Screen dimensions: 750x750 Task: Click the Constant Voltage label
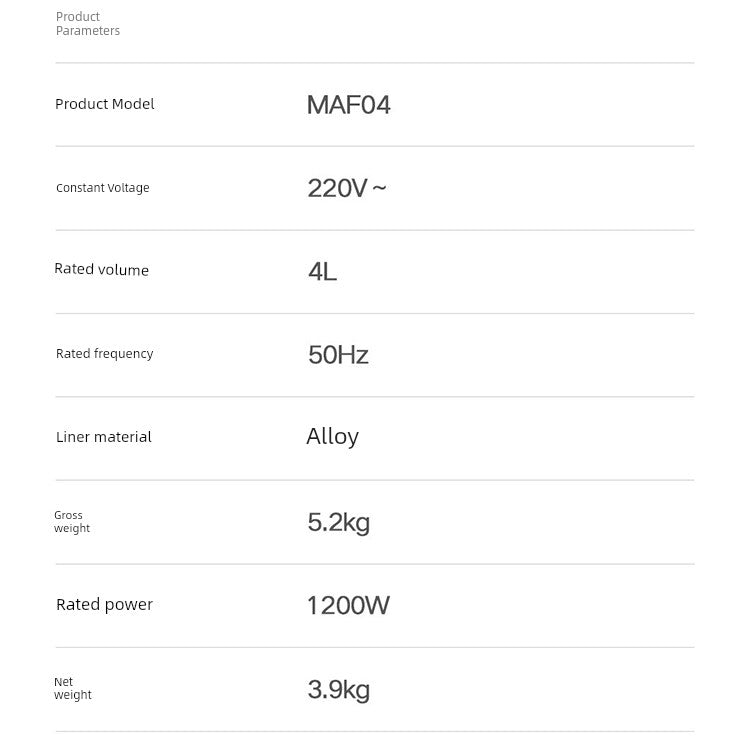102,188
